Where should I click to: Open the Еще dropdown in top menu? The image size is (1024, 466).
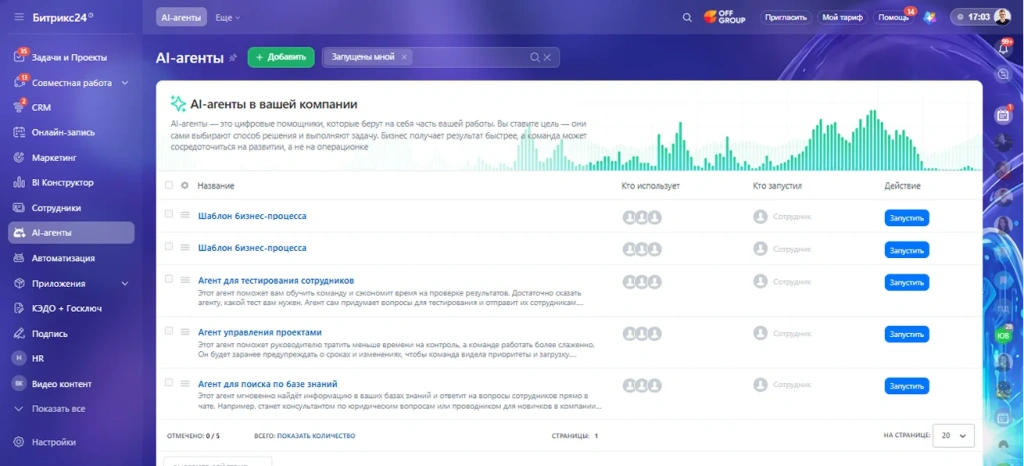(x=228, y=18)
